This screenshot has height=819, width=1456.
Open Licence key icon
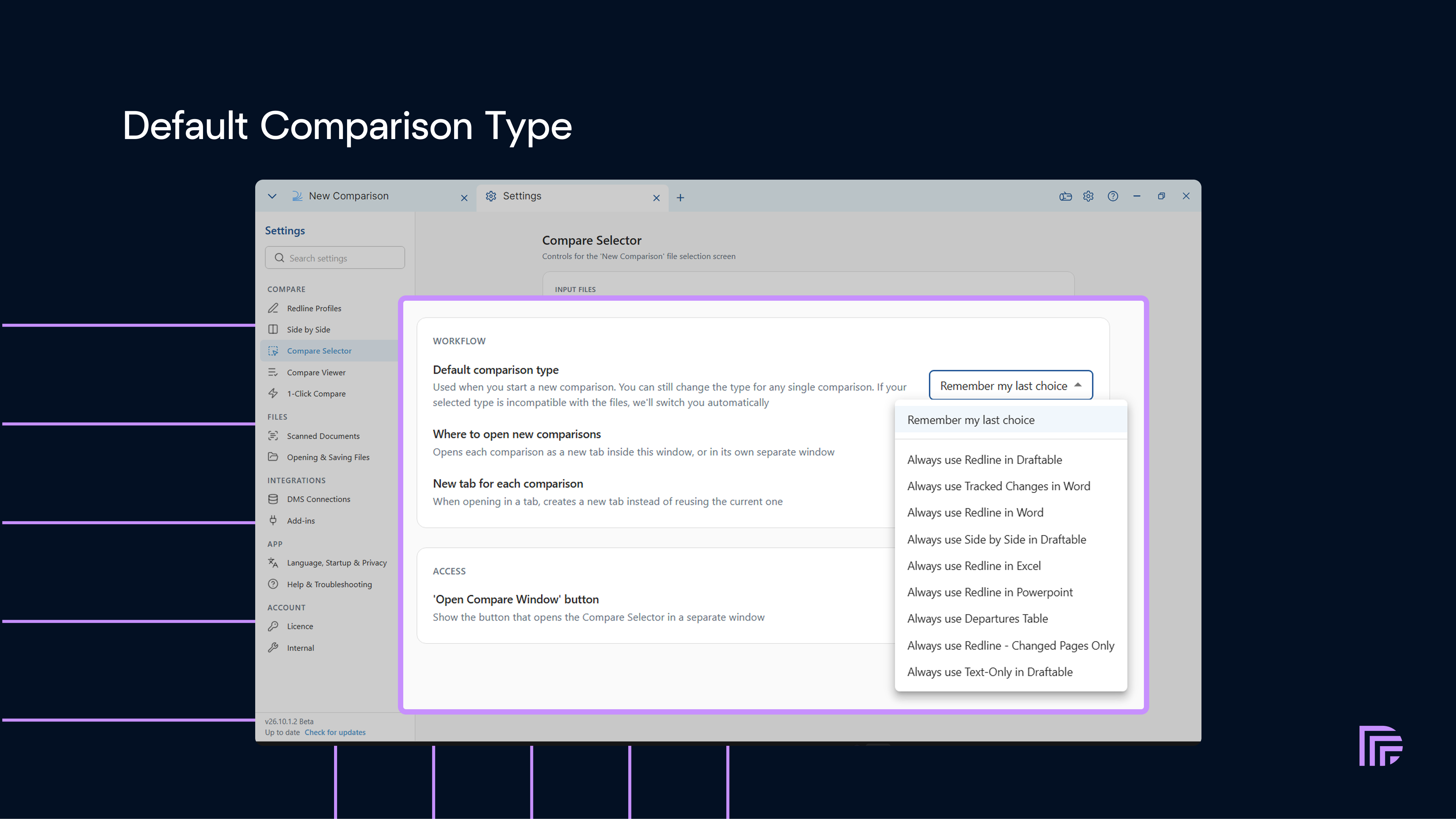[x=273, y=626]
